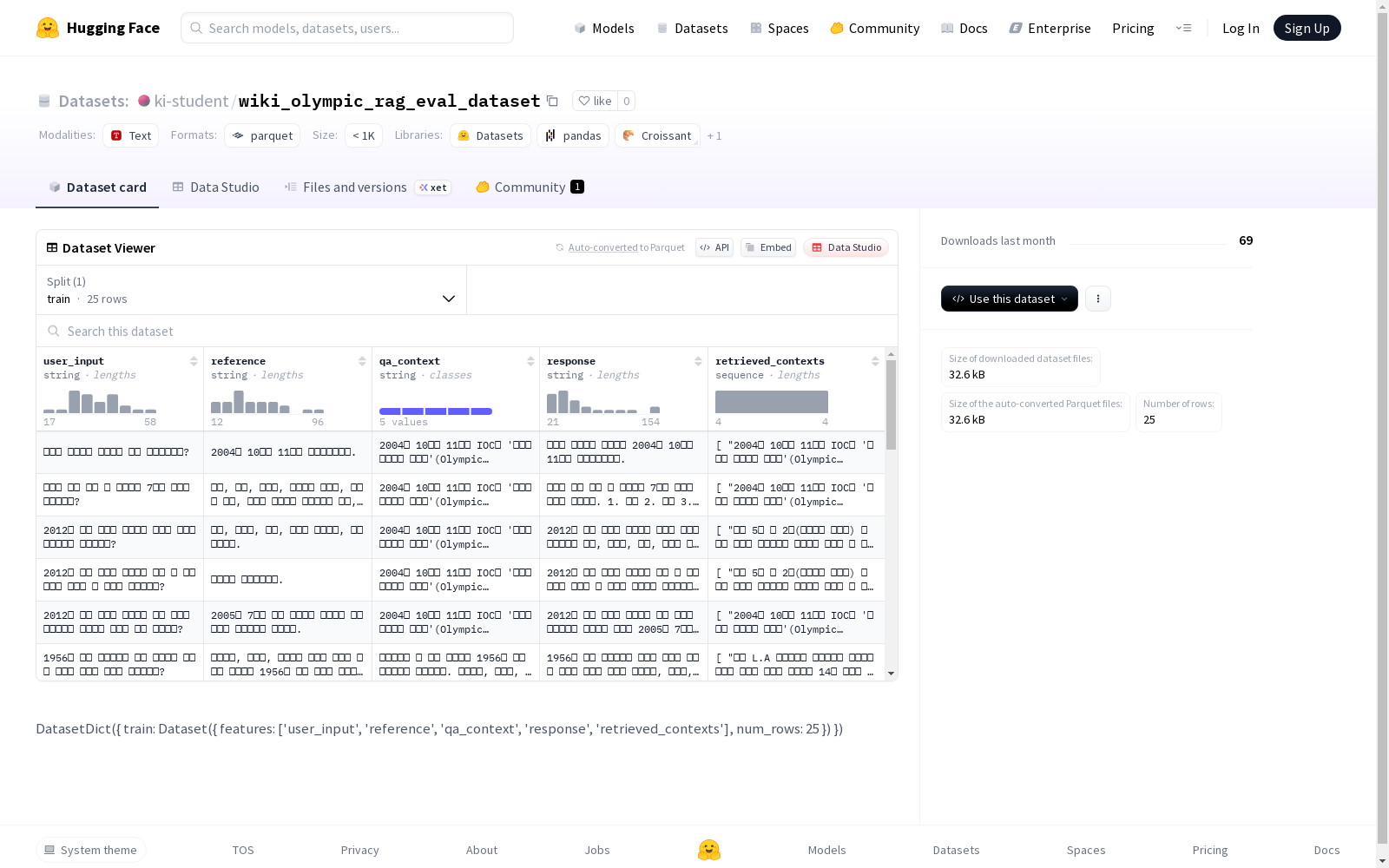Click the ki-student avatar icon
The image size is (1389, 868).
point(144,101)
